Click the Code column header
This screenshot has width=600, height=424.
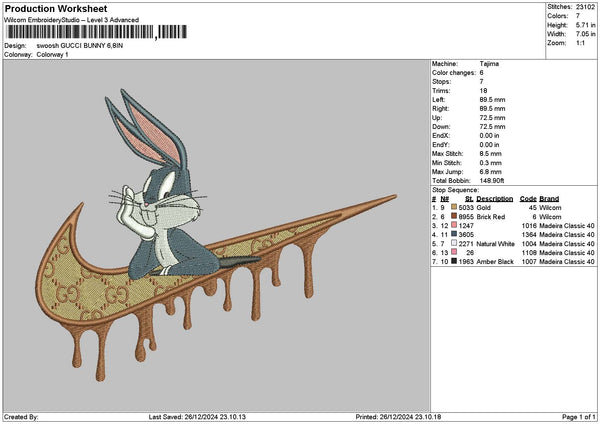click(x=528, y=199)
